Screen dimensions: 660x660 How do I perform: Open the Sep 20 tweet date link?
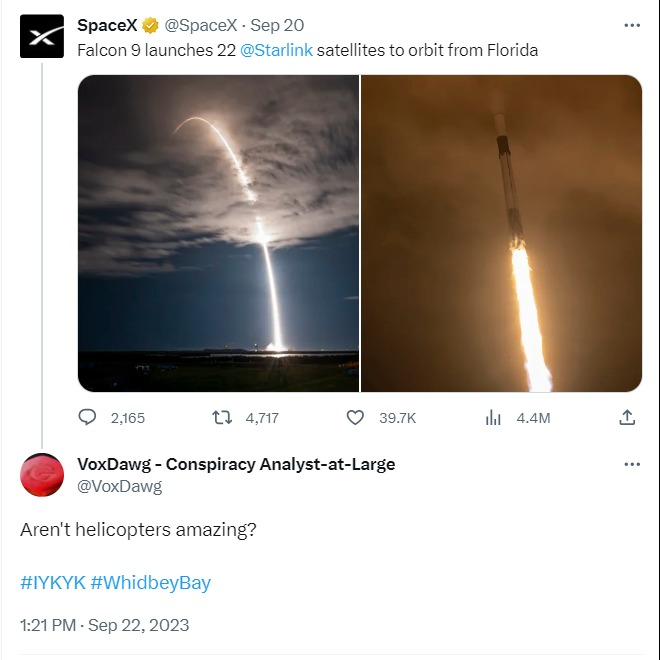pos(280,25)
